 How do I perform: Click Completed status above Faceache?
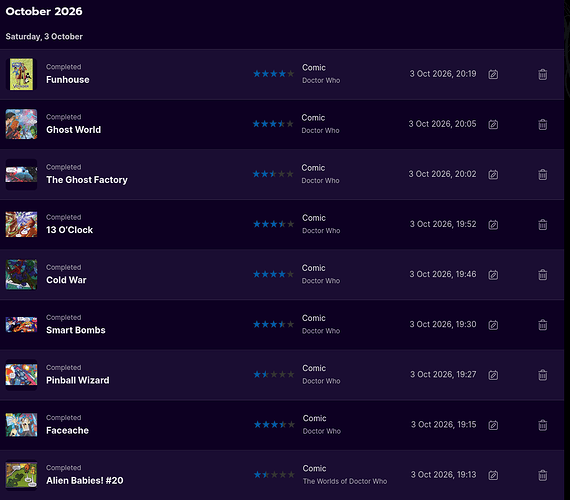(x=64, y=418)
